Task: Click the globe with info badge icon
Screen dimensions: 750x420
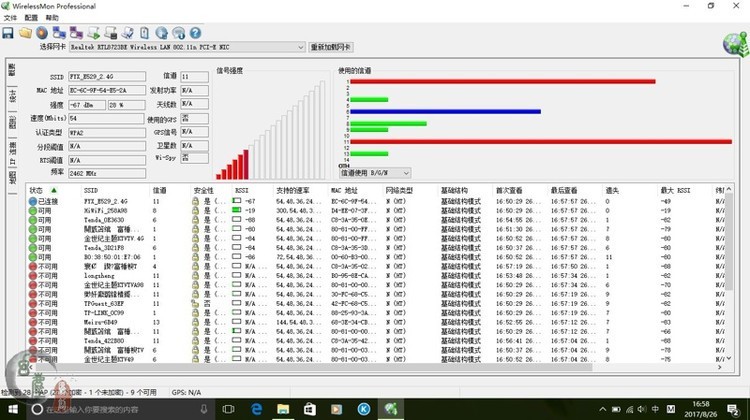Action: pyautogui.click(x=178, y=33)
